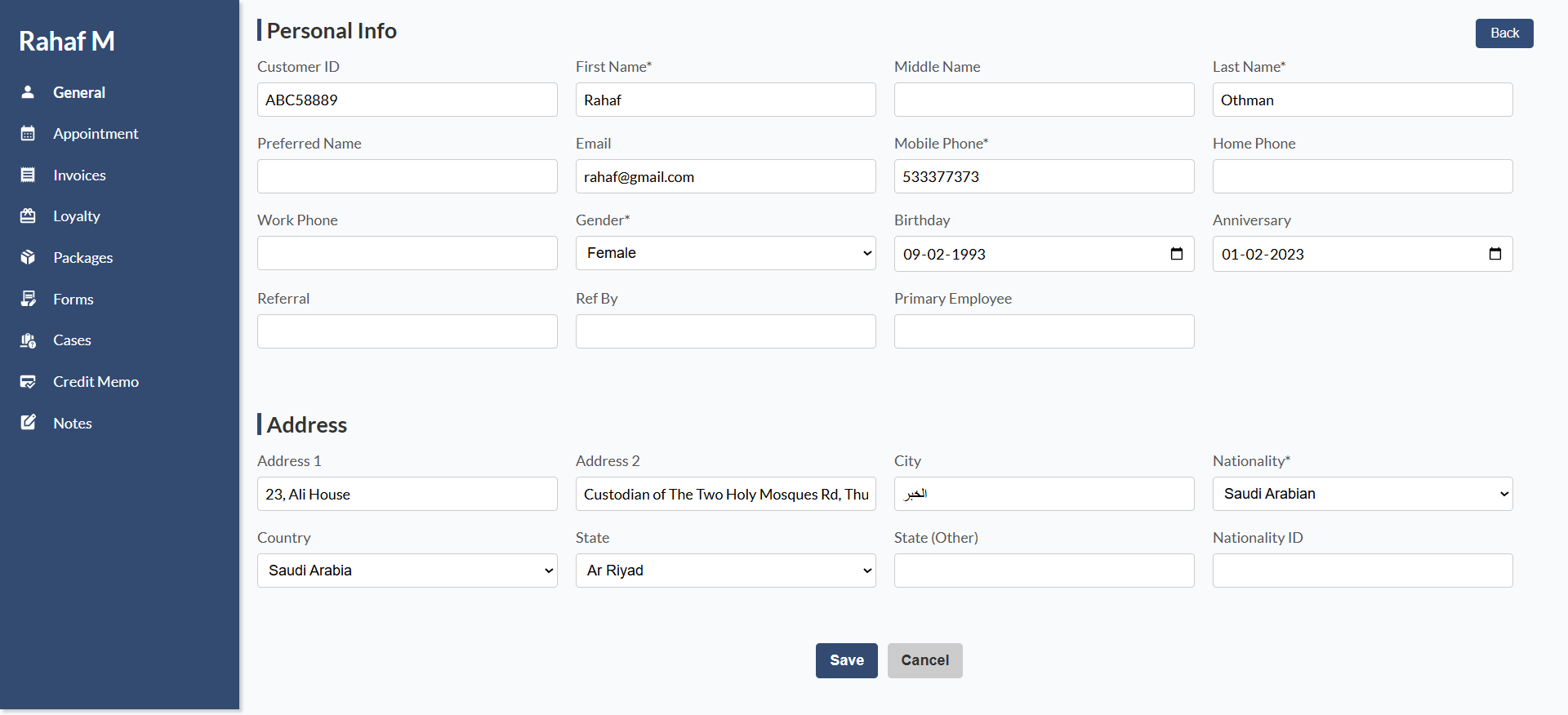Open the State dropdown showing Ar Riyad
This screenshot has width=1568, height=715.
[x=725, y=571]
